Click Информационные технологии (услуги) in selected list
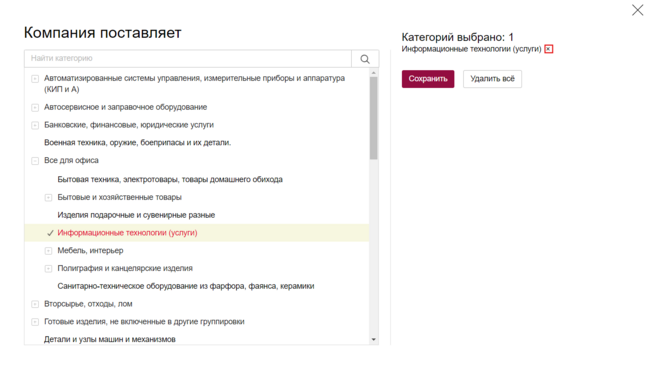The width and height of the screenshot is (650, 370). [471, 49]
